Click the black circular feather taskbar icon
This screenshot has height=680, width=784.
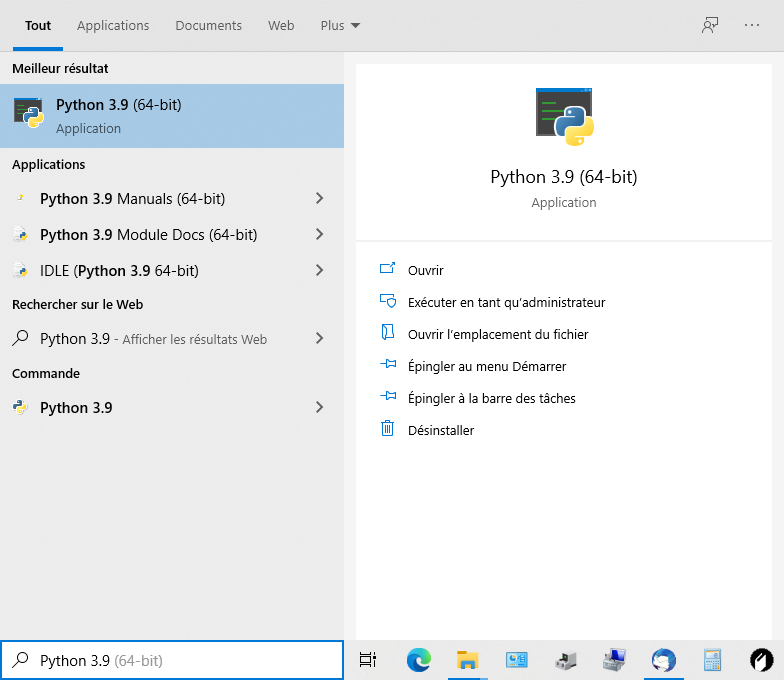[762, 660]
